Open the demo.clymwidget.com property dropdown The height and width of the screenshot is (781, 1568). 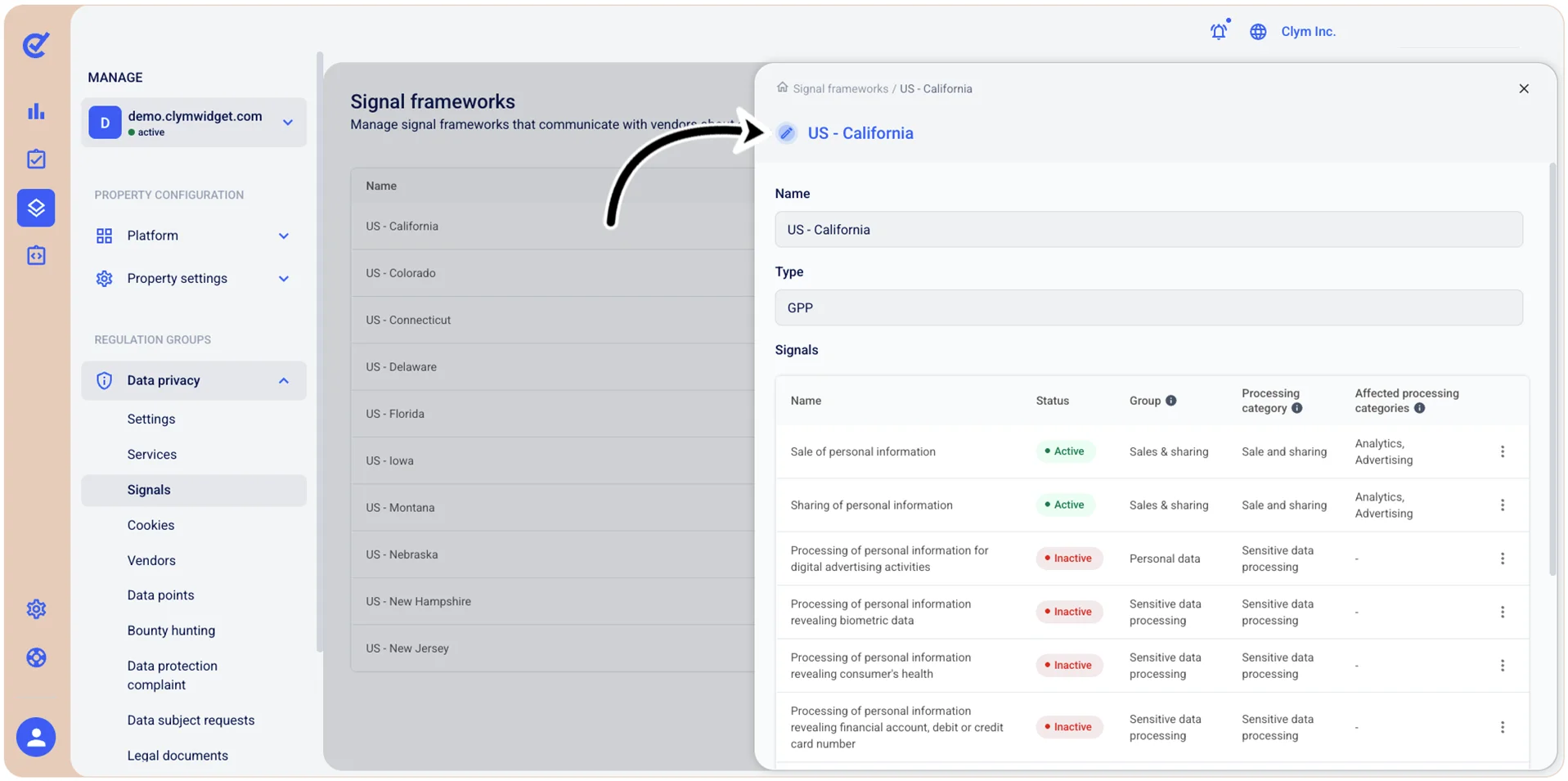pyautogui.click(x=194, y=123)
